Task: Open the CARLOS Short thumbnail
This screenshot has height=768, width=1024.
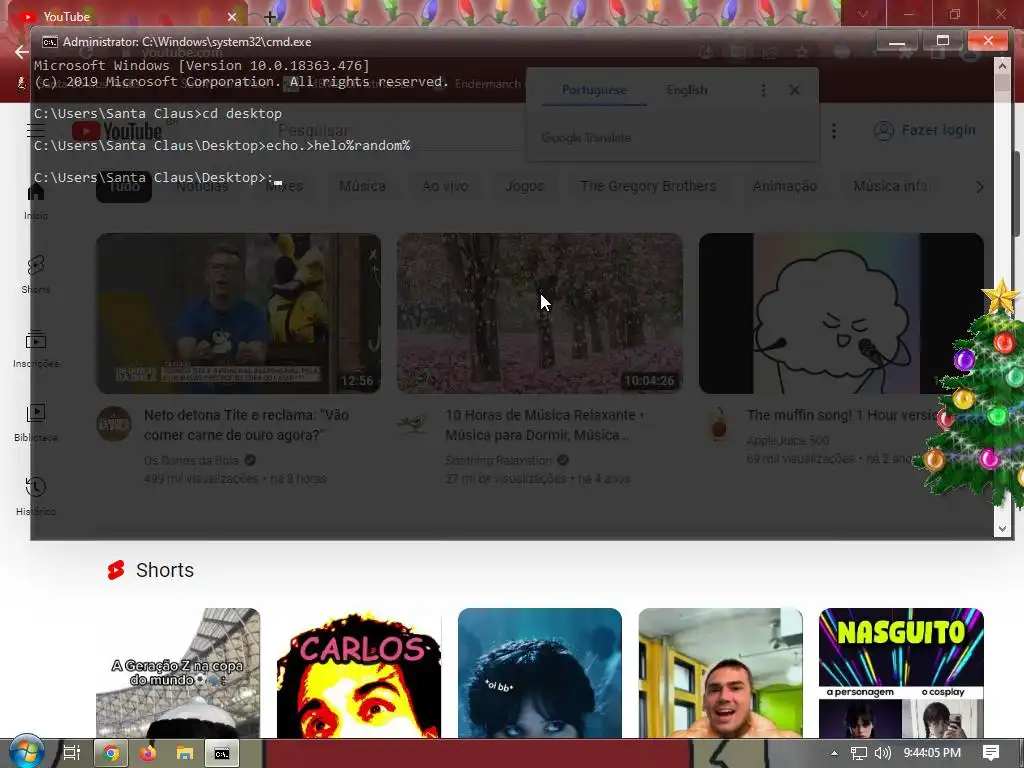Action: pyautogui.click(x=359, y=673)
